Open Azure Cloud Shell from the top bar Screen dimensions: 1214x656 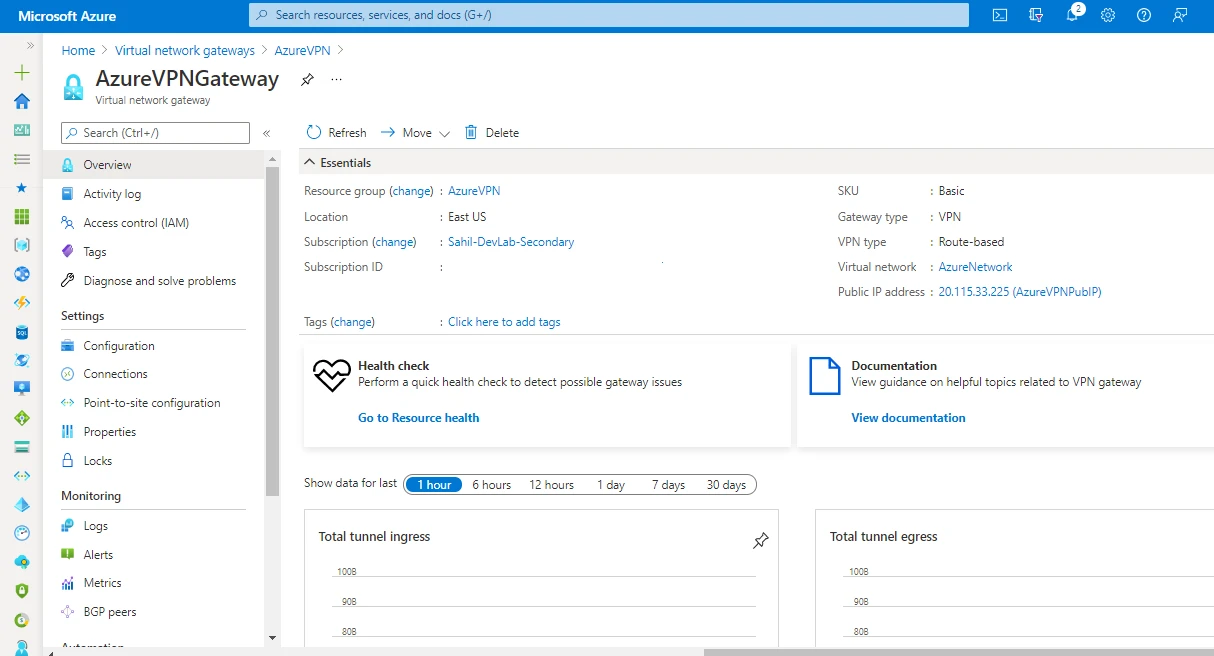point(1001,15)
